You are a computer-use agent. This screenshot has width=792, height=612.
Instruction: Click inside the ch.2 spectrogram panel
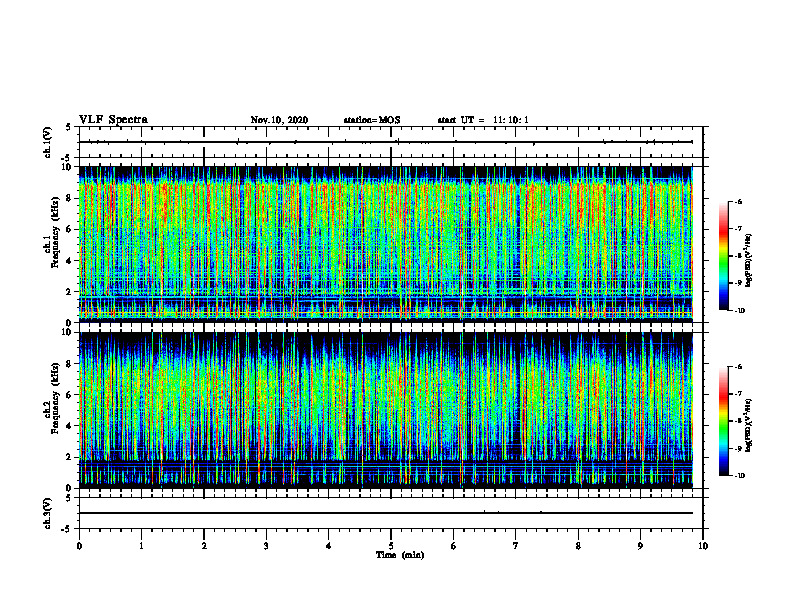point(386,410)
